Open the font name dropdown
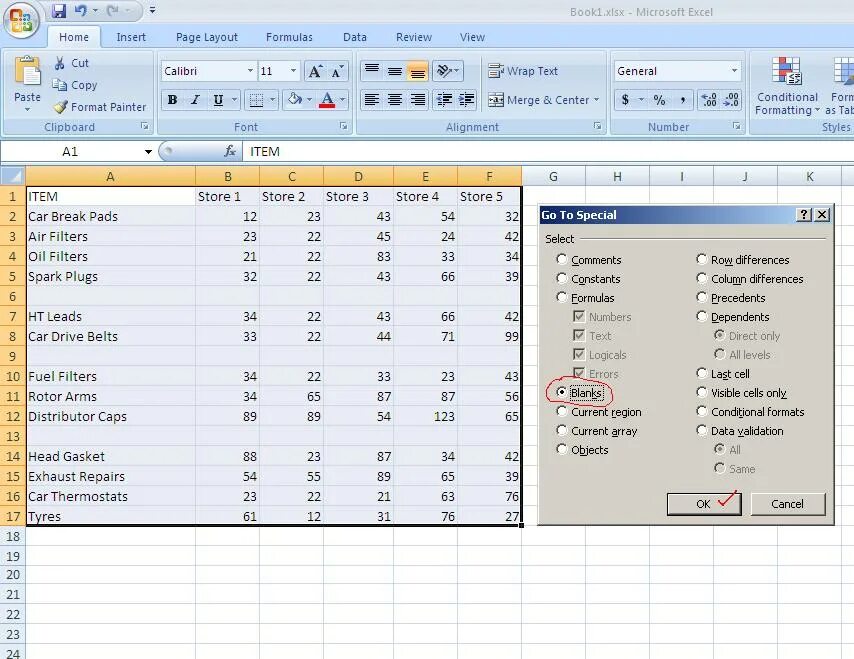 pyautogui.click(x=250, y=71)
